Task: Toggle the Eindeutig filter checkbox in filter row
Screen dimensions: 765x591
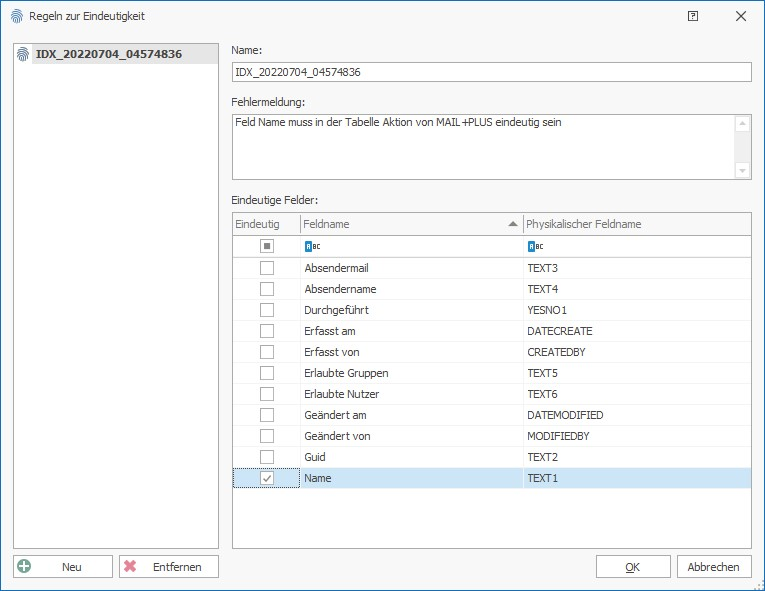Action: coord(267,246)
